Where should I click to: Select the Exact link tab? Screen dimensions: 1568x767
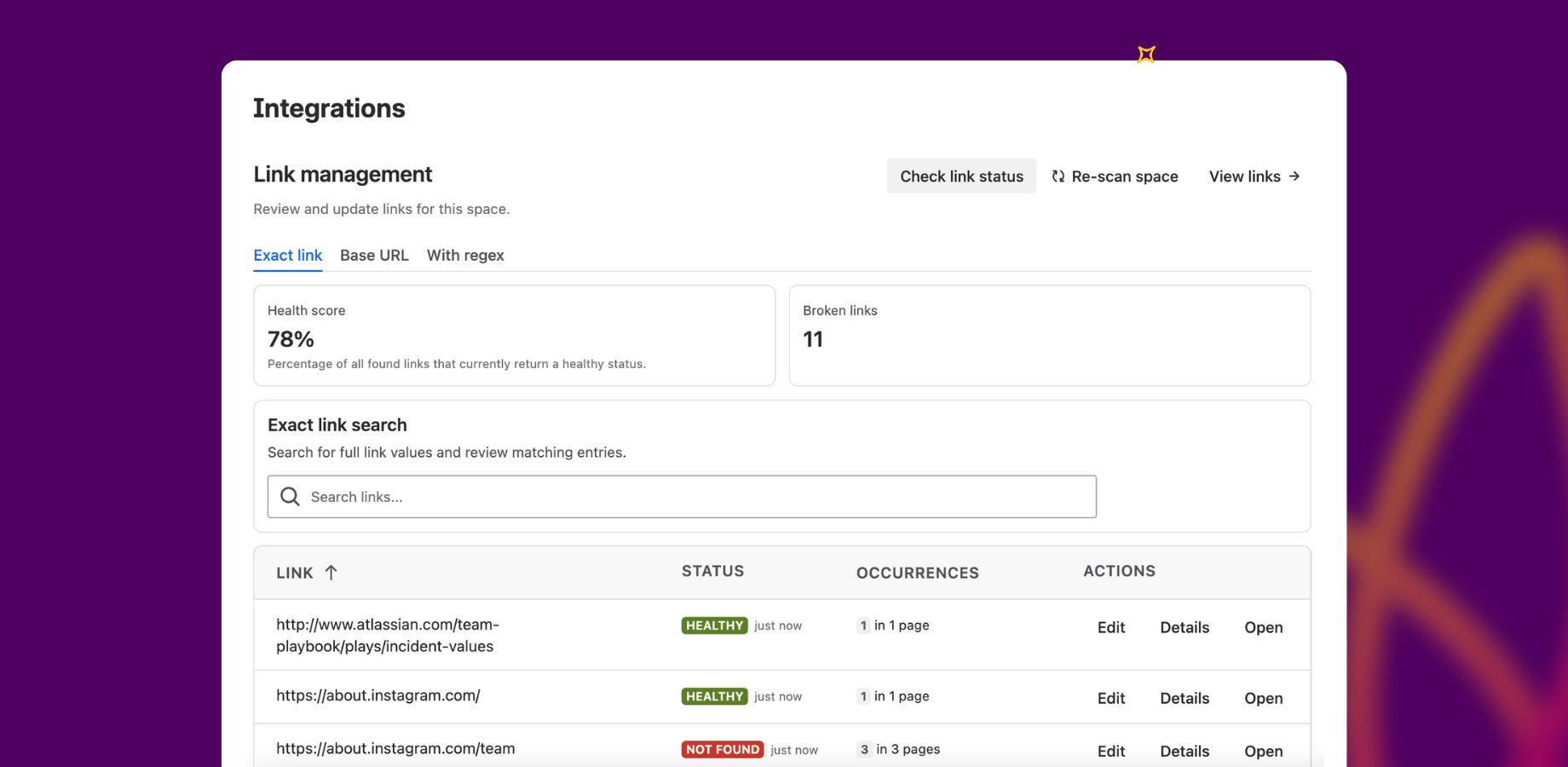pyautogui.click(x=287, y=255)
